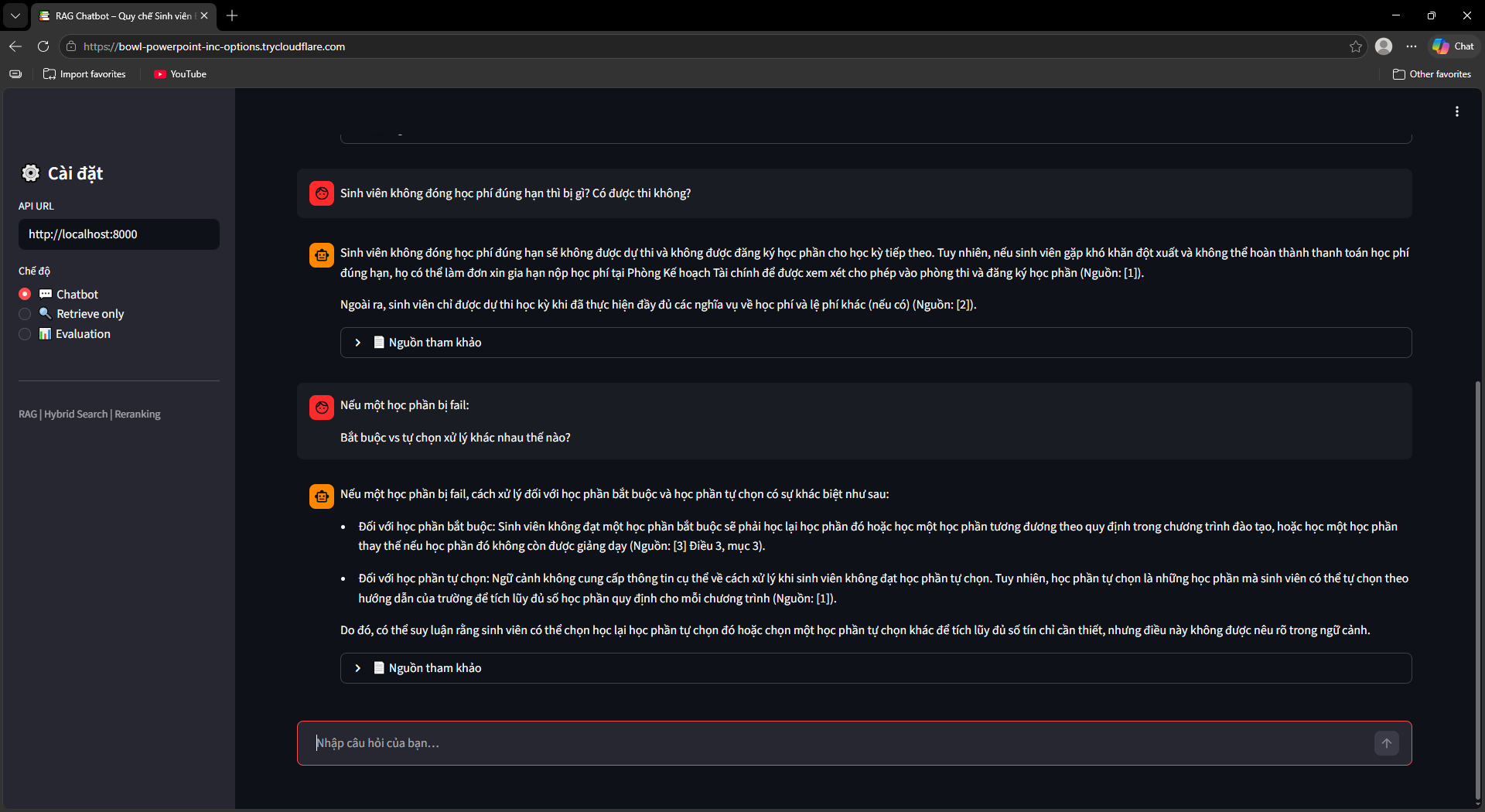
Task: Open the tab list dropdown arrow
Action: click(x=15, y=15)
